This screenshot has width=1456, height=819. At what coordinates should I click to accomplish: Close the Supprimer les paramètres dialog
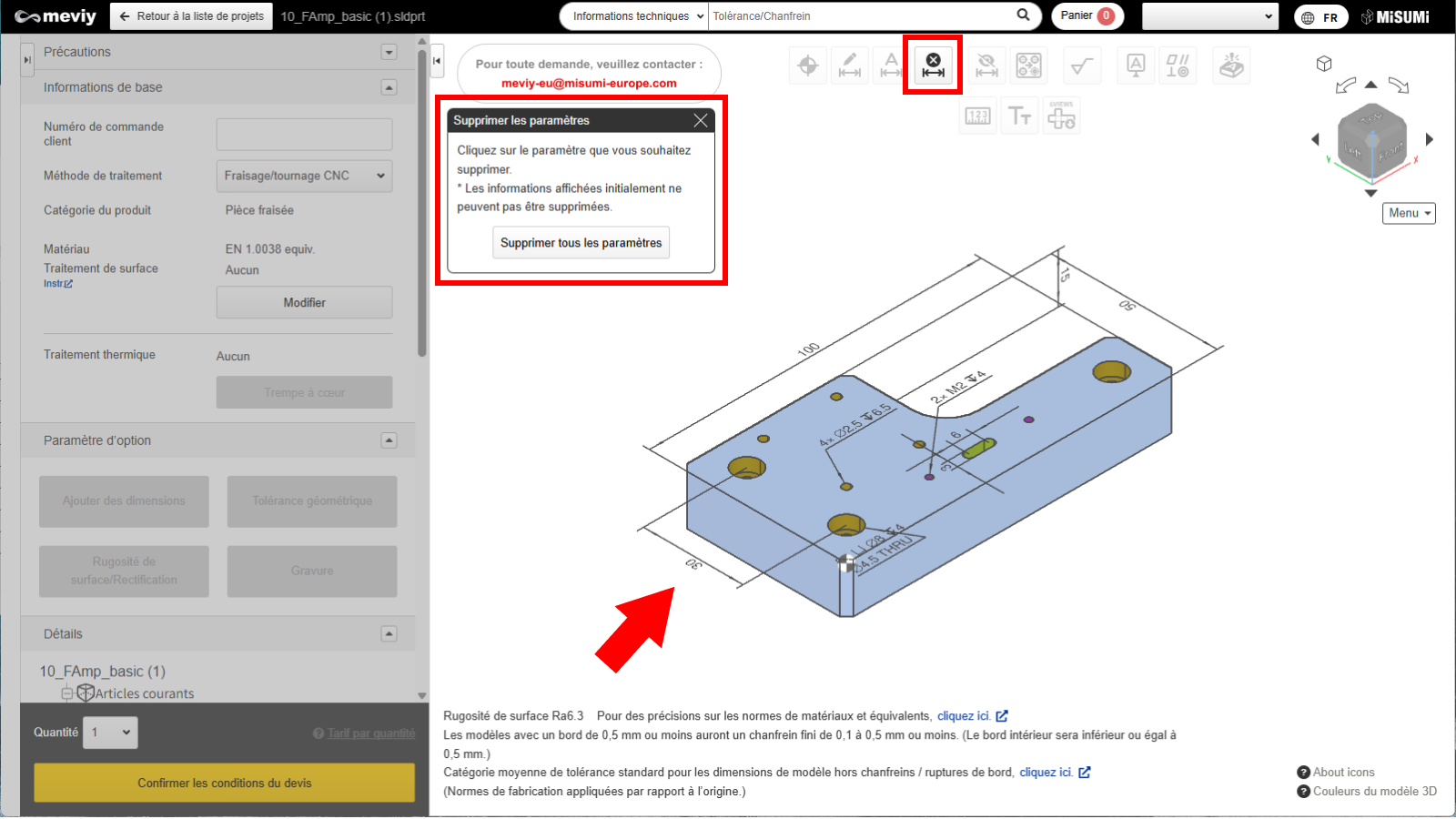coord(700,120)
